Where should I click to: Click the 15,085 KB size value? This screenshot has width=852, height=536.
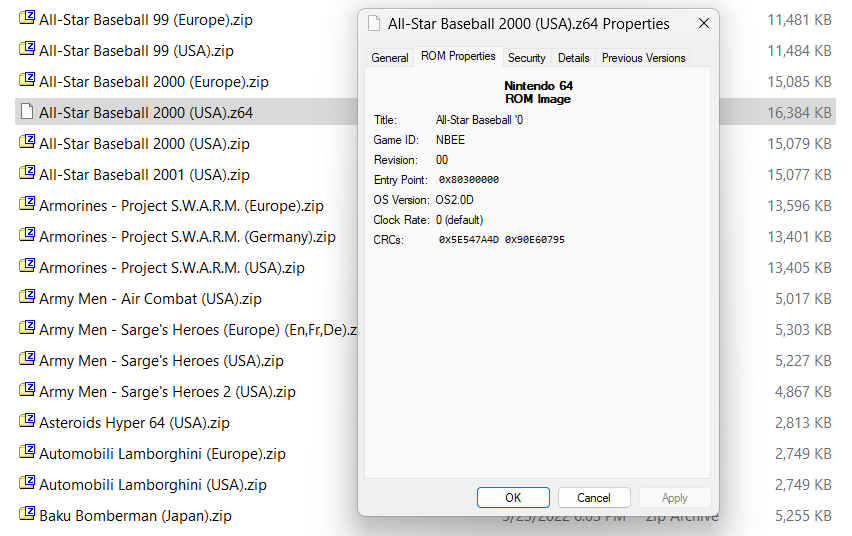pyautogui.click(x=799, y=82)
